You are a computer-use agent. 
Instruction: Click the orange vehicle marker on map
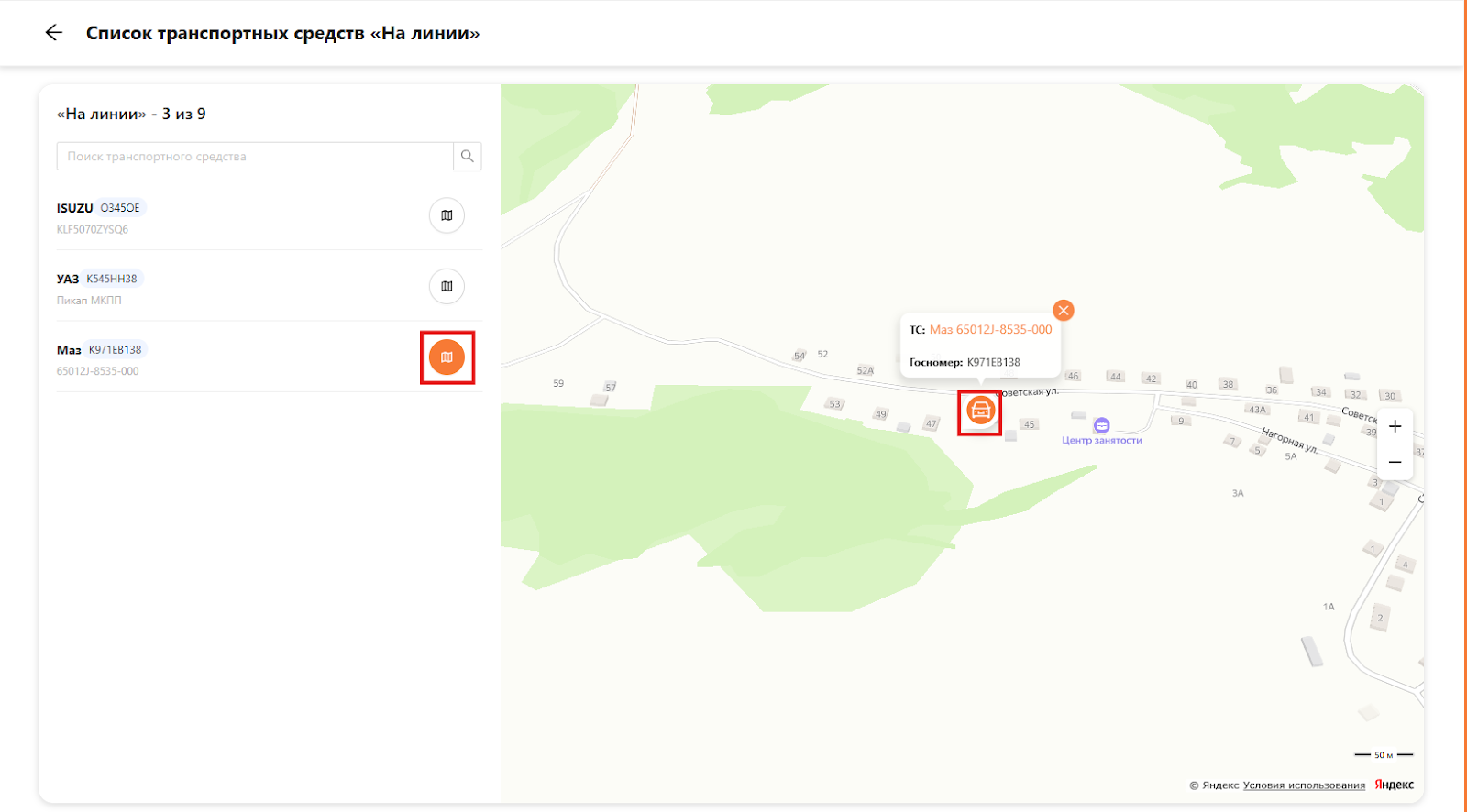pos(980,411)
